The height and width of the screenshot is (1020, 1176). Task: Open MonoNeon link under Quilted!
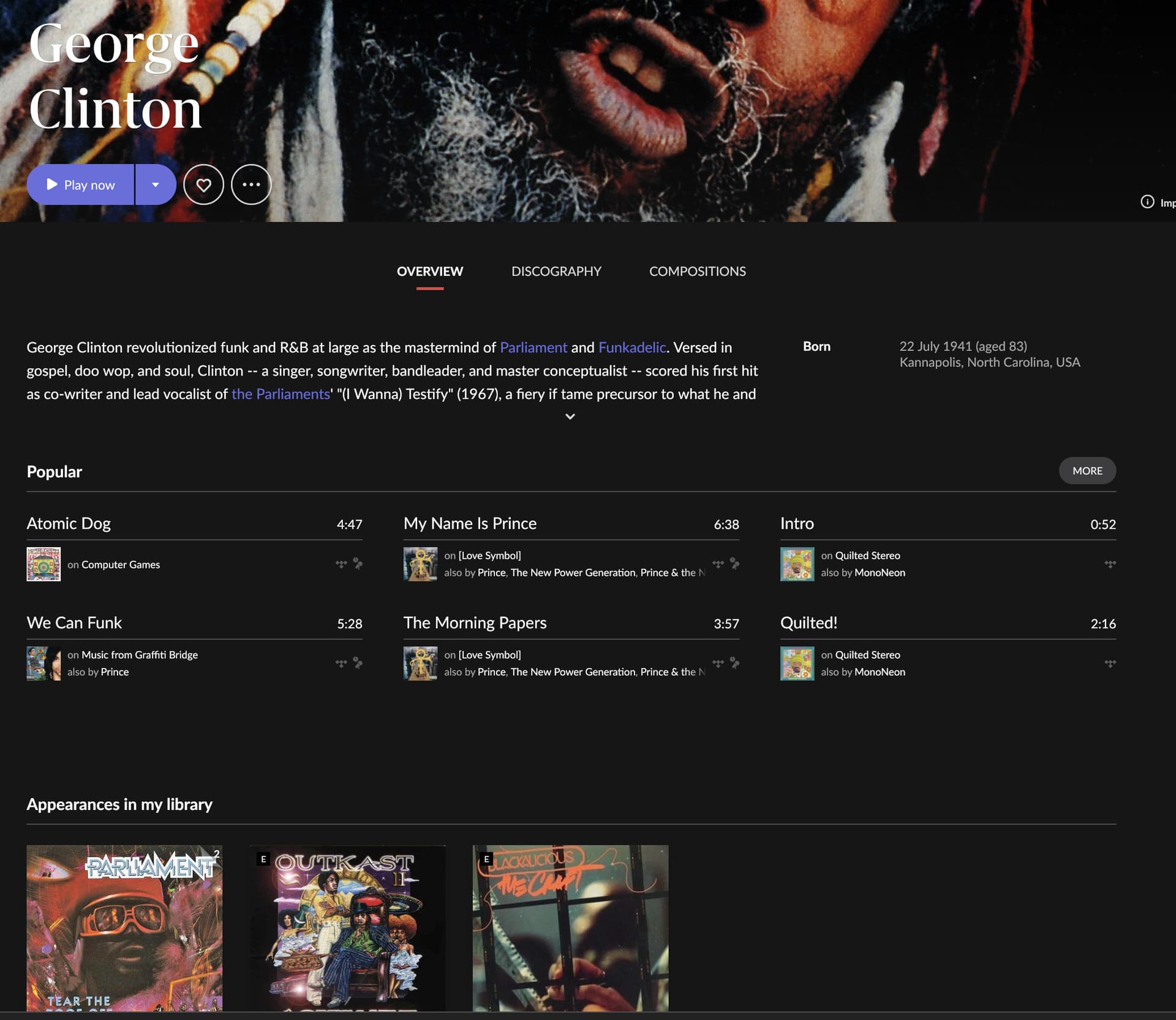(880, 672)
